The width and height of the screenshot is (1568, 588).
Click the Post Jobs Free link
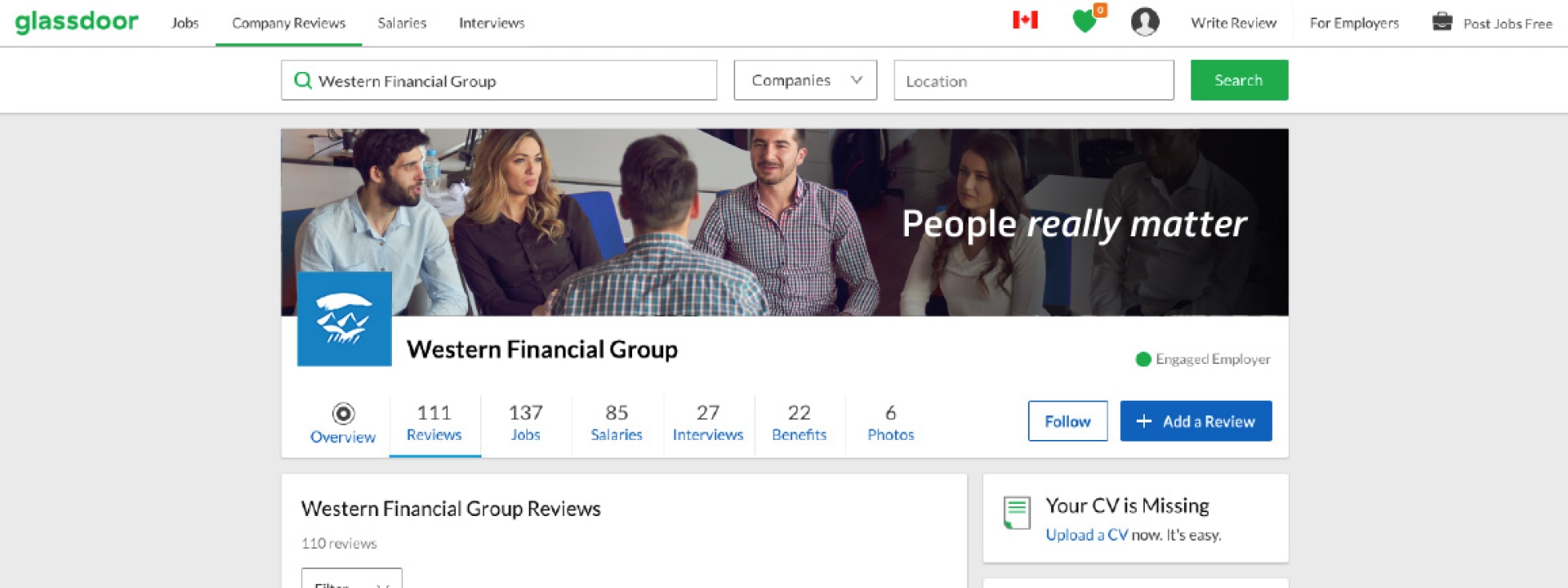pos(1508,24)
